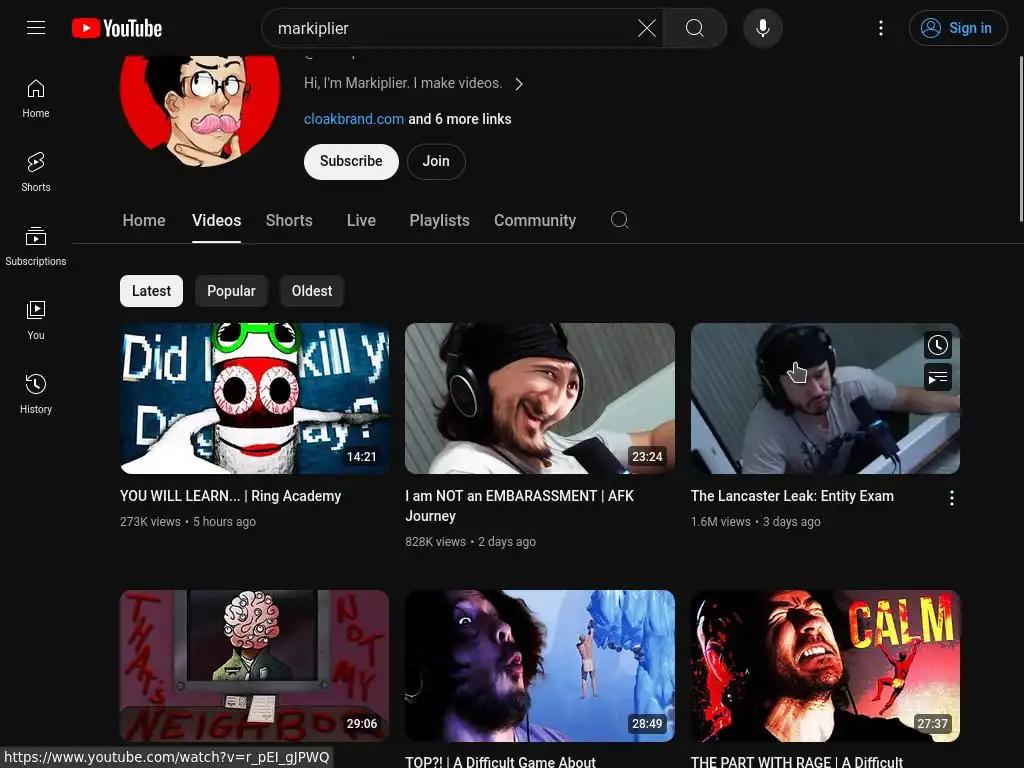Expand the channel description chevron

[519, 84]
